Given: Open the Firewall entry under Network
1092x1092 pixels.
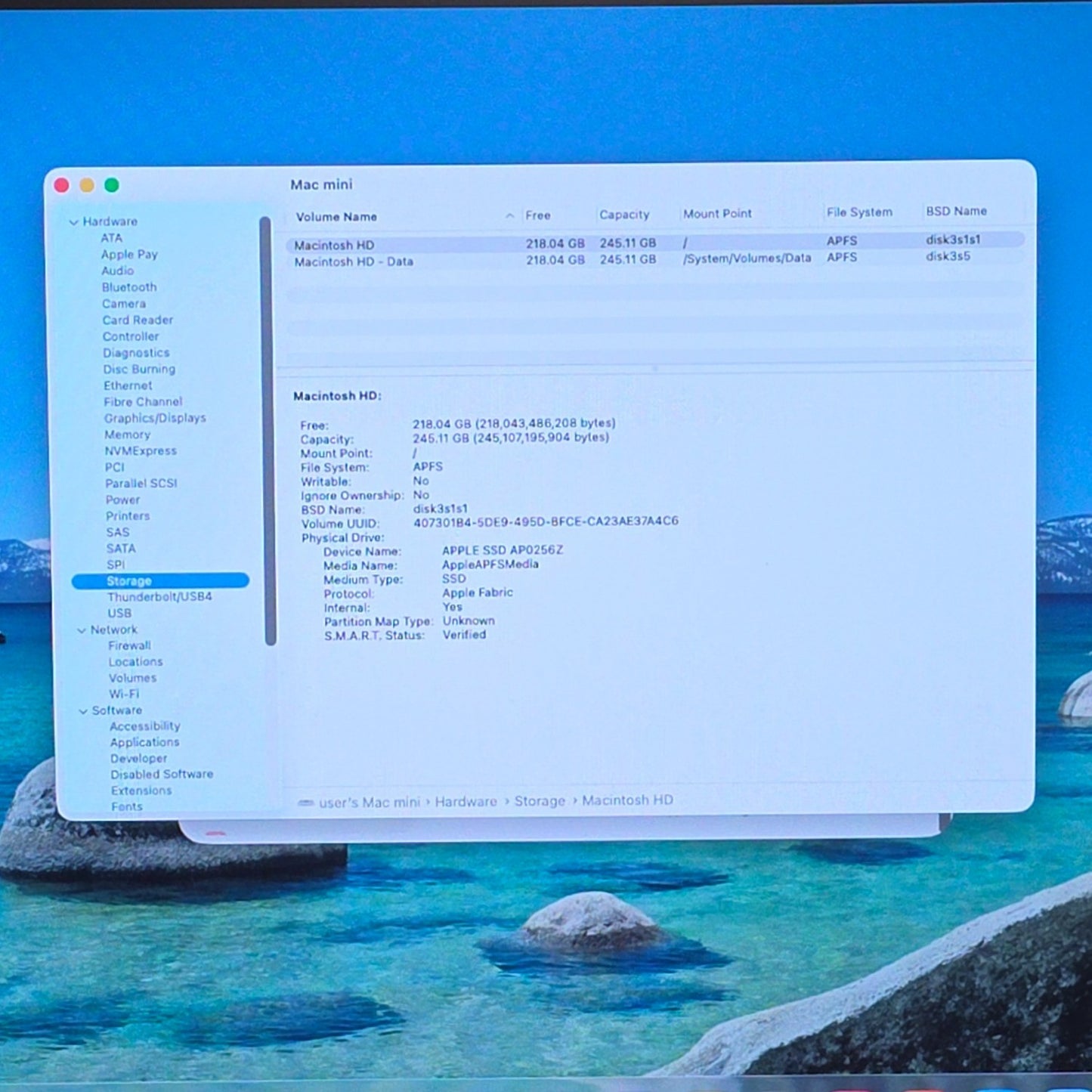Looking at the screenshot, I should tap(129, 646).
